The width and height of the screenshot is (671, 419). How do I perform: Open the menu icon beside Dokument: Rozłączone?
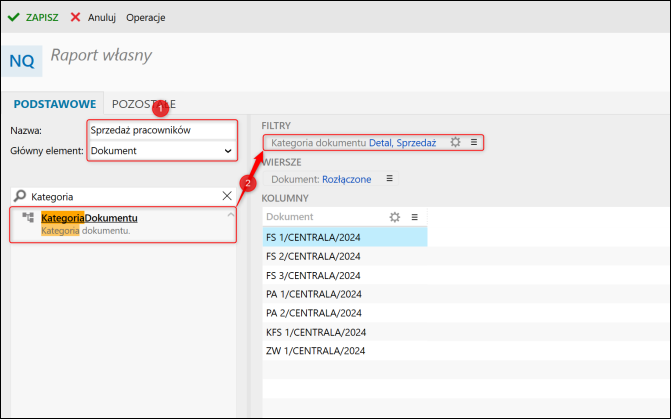click(390, 179)
